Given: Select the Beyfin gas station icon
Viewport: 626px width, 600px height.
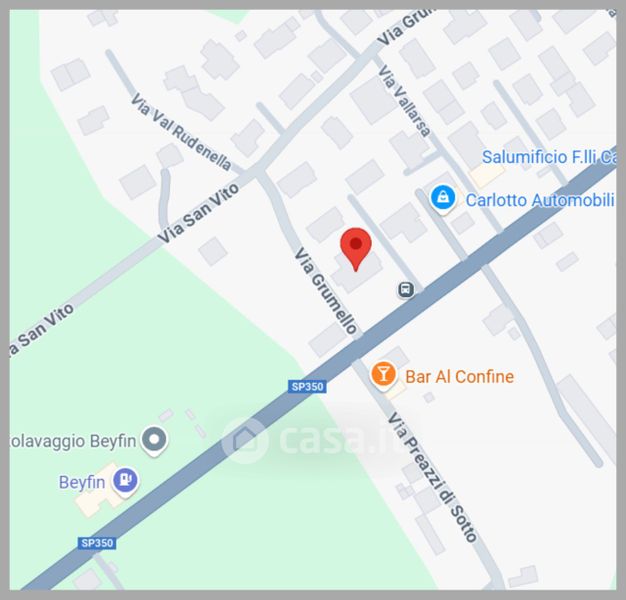Looking at the screenshot, I should (125, 481).
